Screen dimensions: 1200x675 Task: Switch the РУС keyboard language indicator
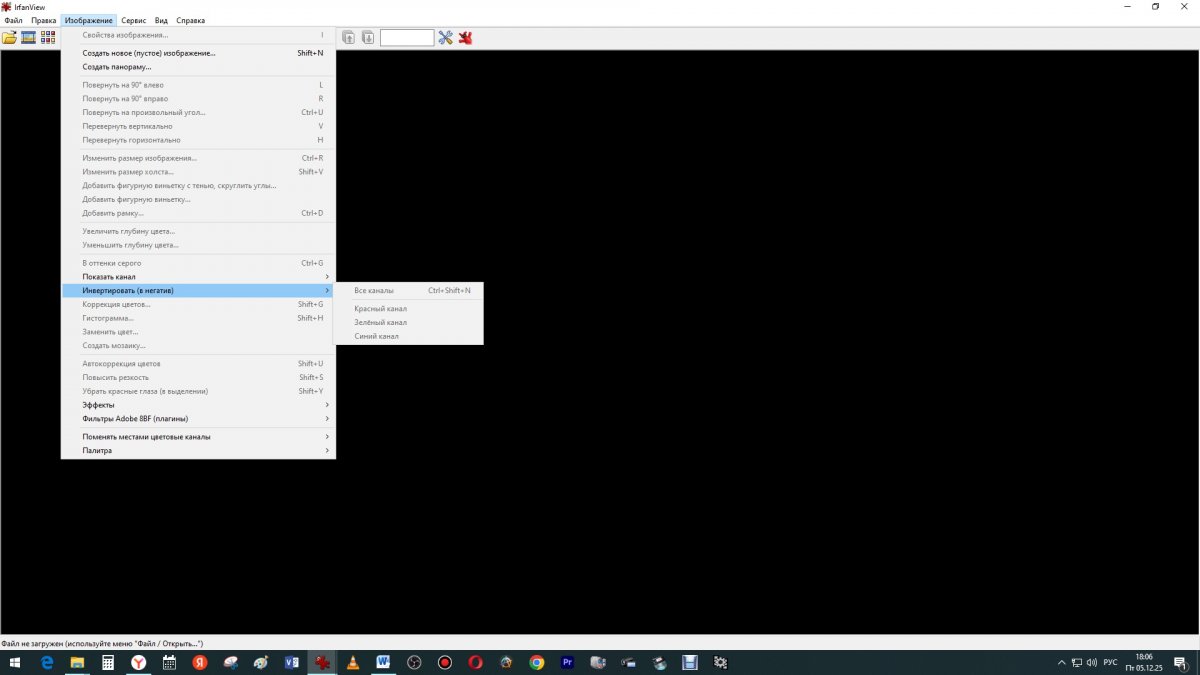1109,662
